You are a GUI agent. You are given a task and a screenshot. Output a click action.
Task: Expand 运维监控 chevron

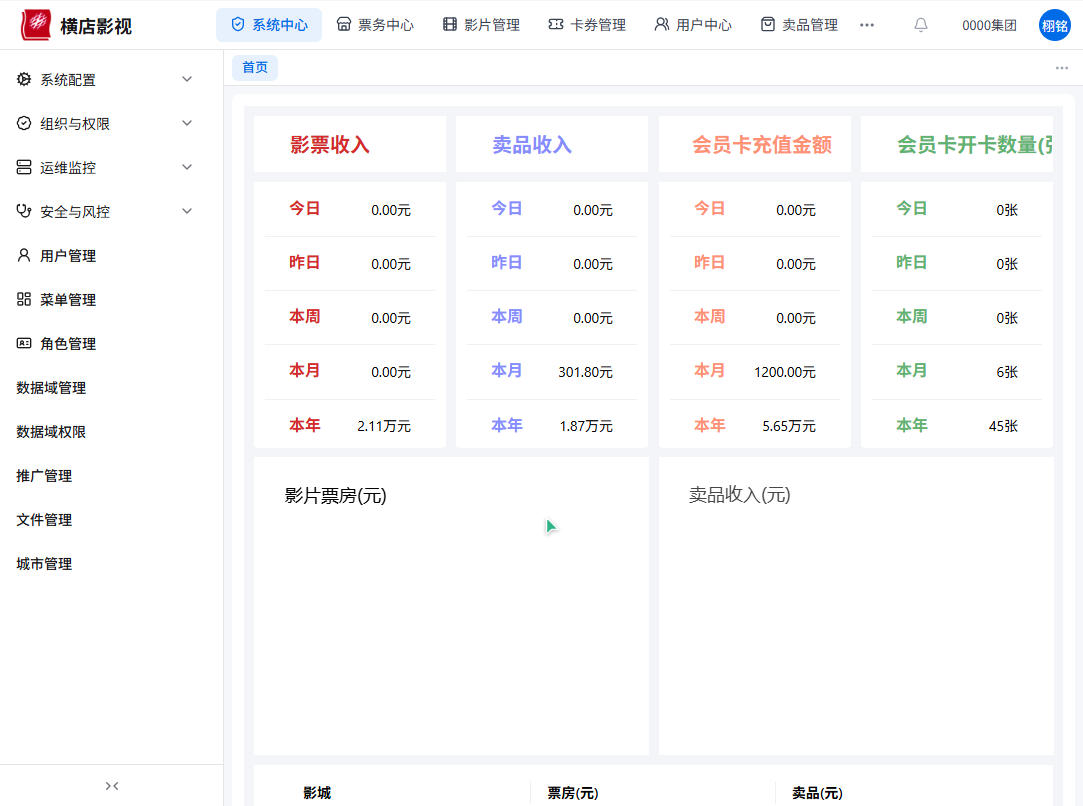click(x=187, y=167)
